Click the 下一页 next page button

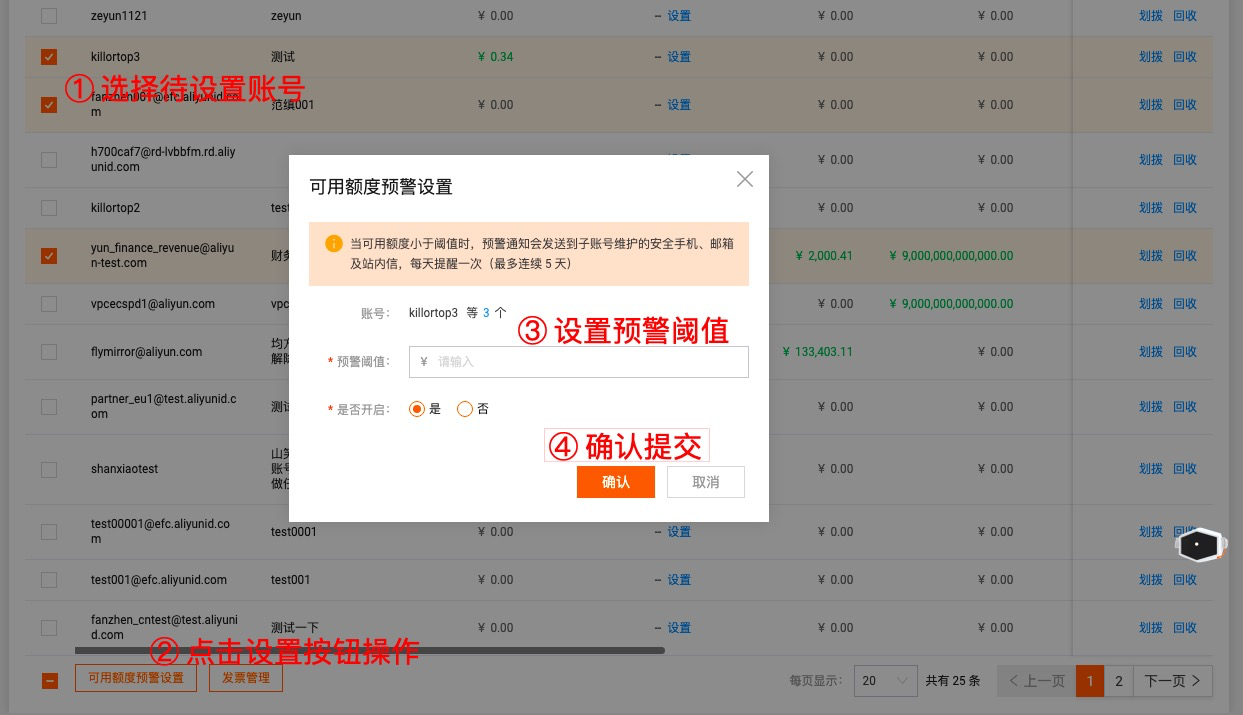[1173, 681]
